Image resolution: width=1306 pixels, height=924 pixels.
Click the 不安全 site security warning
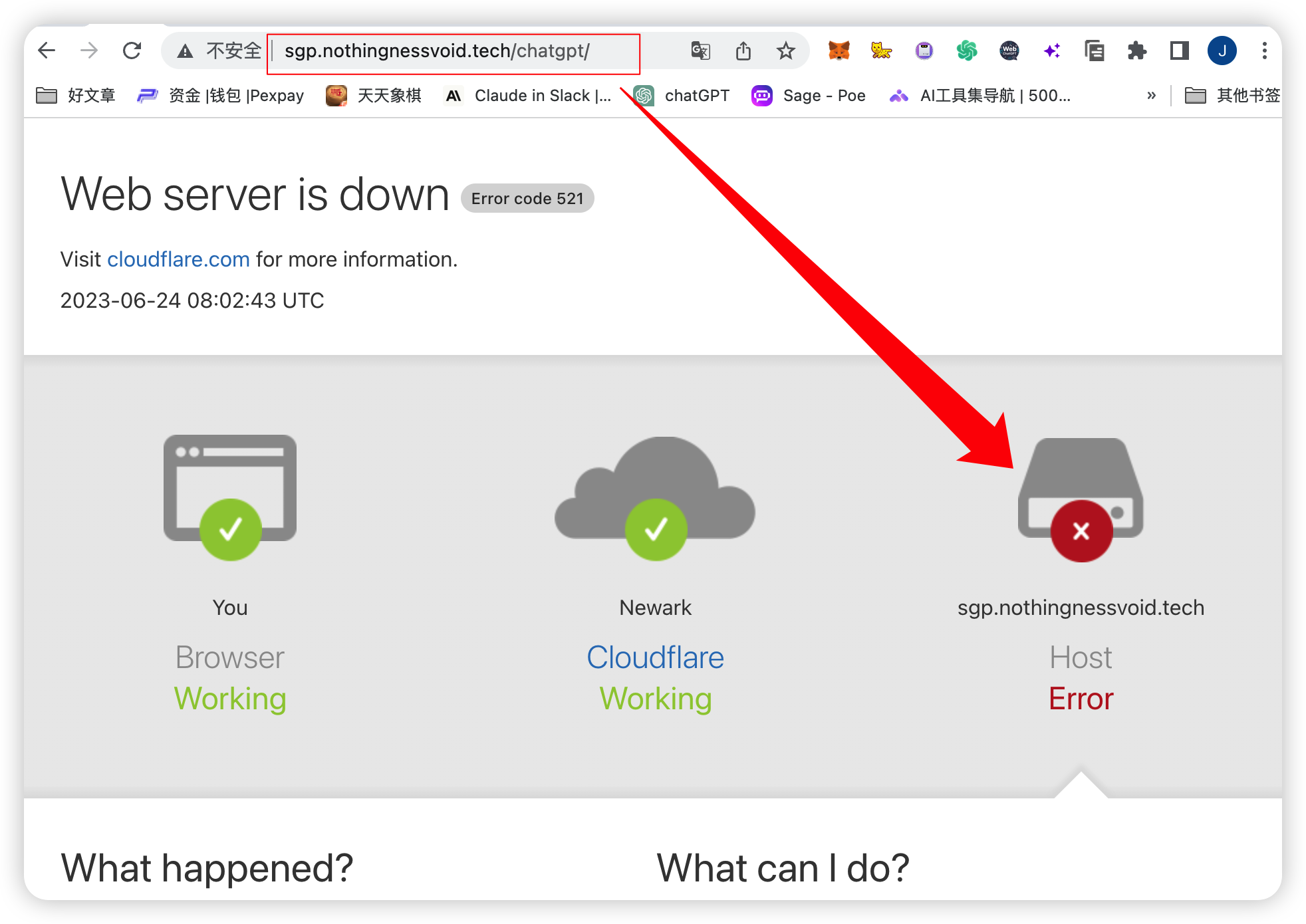(x=219, y=51)
